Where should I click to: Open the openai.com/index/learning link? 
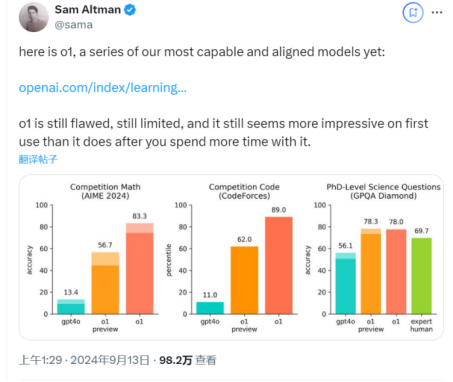point(103,88)
